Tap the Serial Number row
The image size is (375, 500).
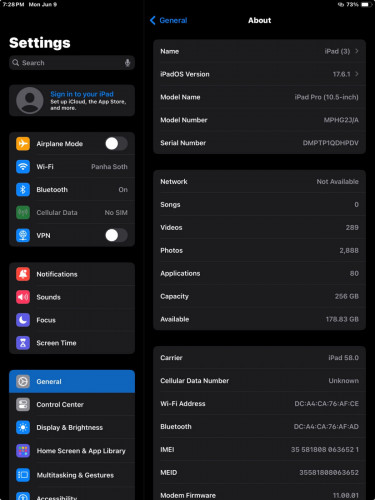(259, 143)
